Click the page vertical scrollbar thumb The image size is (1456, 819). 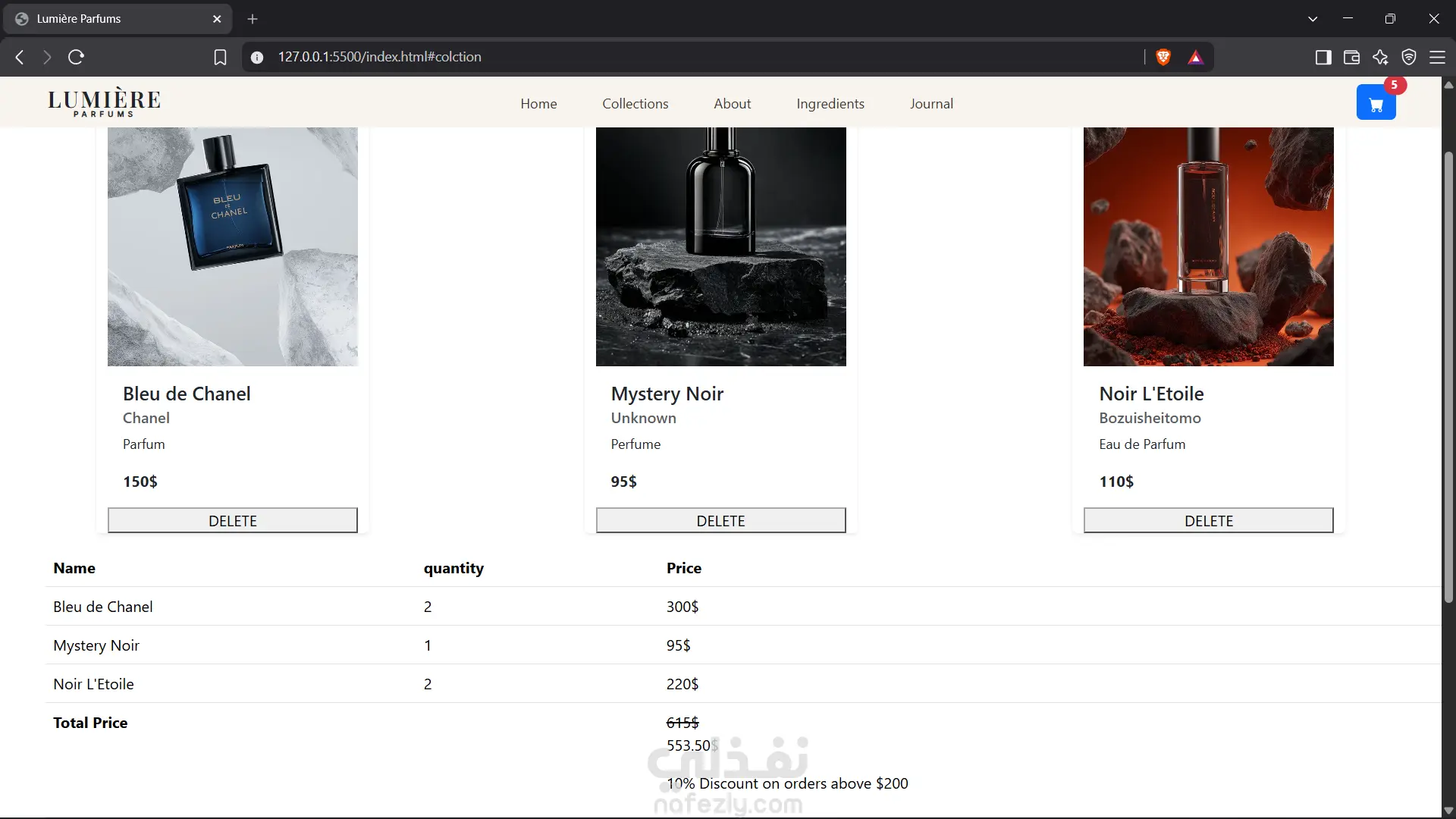click(1448, 378)
